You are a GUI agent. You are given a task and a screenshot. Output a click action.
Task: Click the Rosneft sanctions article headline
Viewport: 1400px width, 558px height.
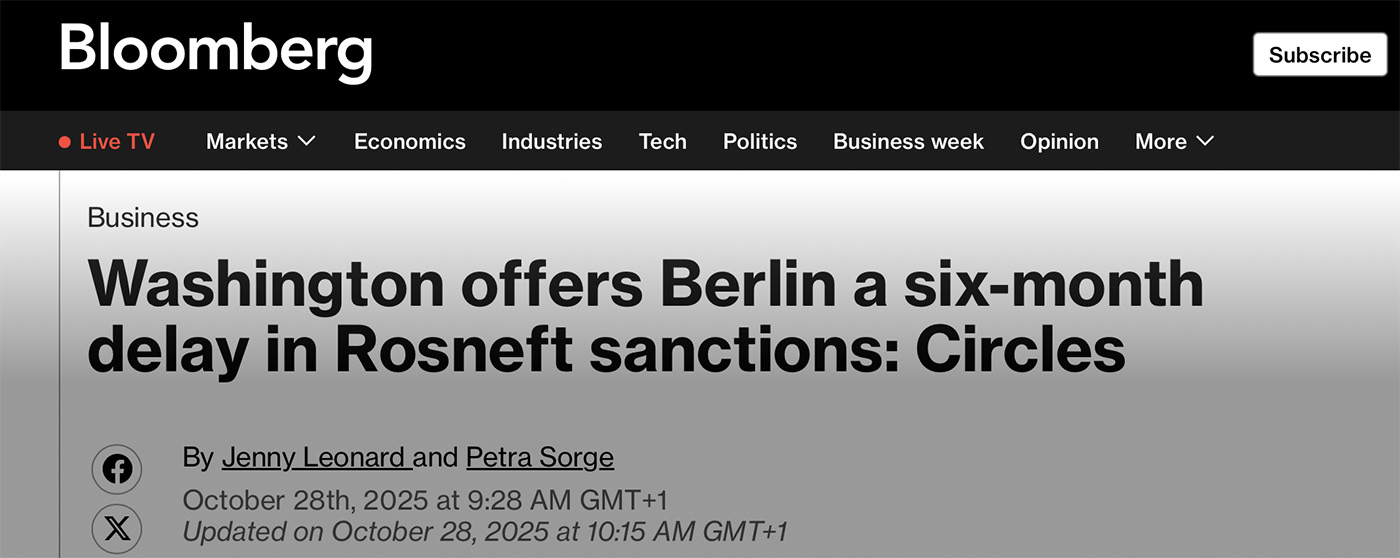point(645,316)
